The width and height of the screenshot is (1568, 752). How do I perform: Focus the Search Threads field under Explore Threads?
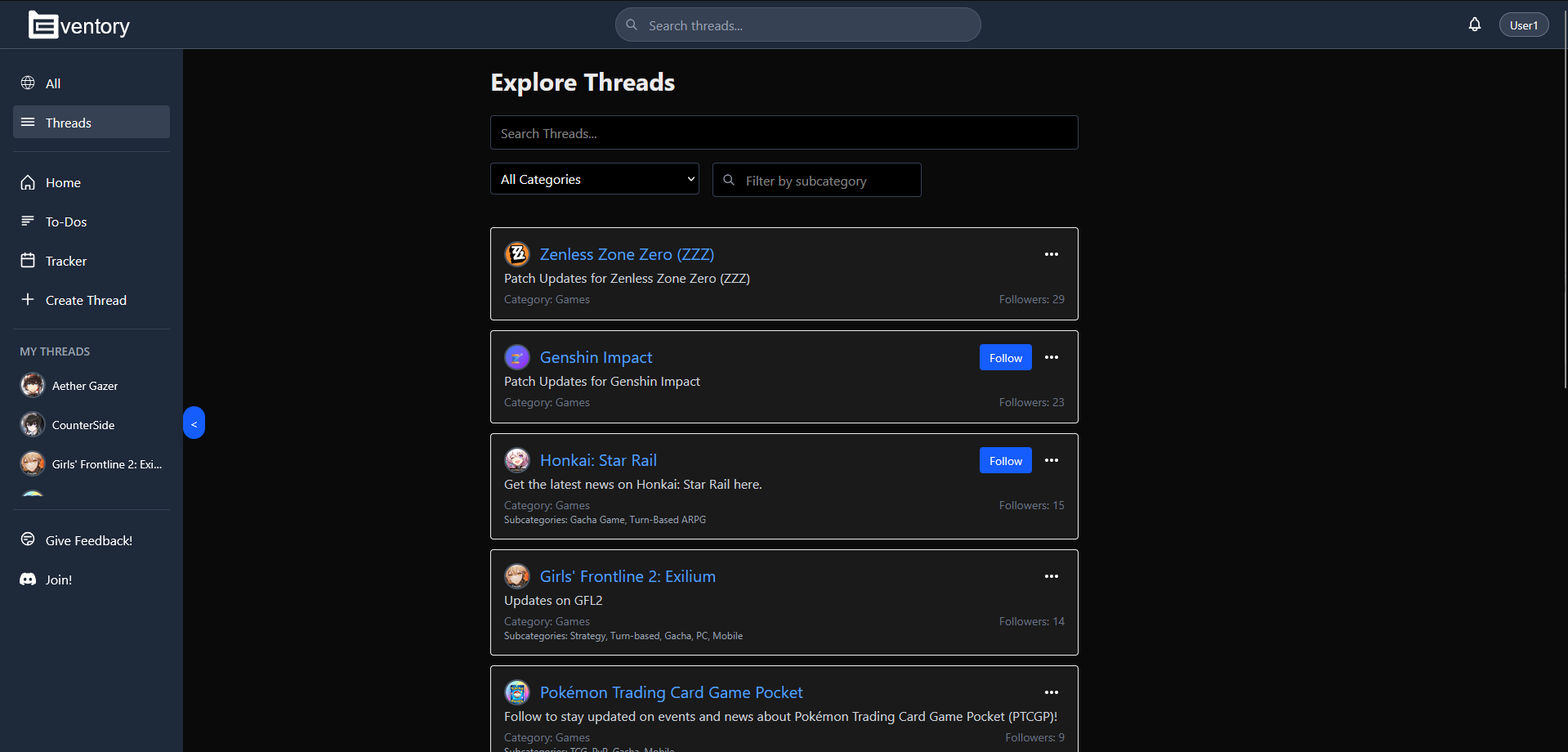click(784, 132)
